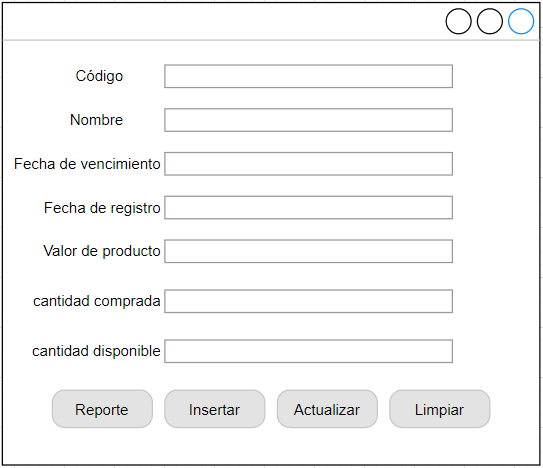The height and width of the screenshot is (468, 543).
Task: Open the Reporte button
Action: (x=102, y=409)
